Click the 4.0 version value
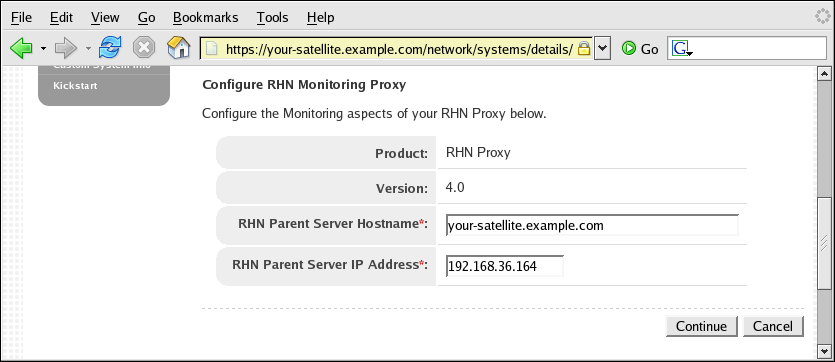Viewport: 835px width, 362px height. pyautogui.click(x=455, y=187)
